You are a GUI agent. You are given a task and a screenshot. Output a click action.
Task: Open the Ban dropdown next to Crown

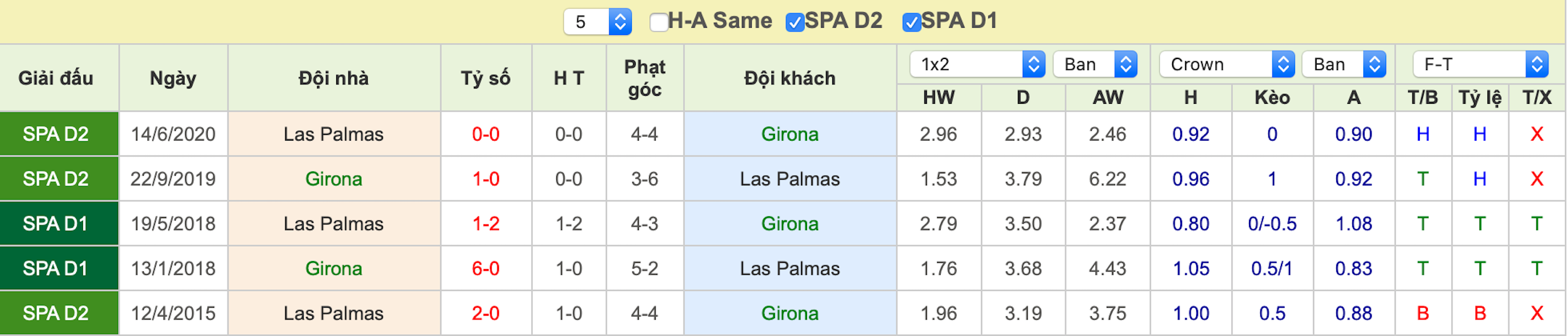coord(1344,64)
